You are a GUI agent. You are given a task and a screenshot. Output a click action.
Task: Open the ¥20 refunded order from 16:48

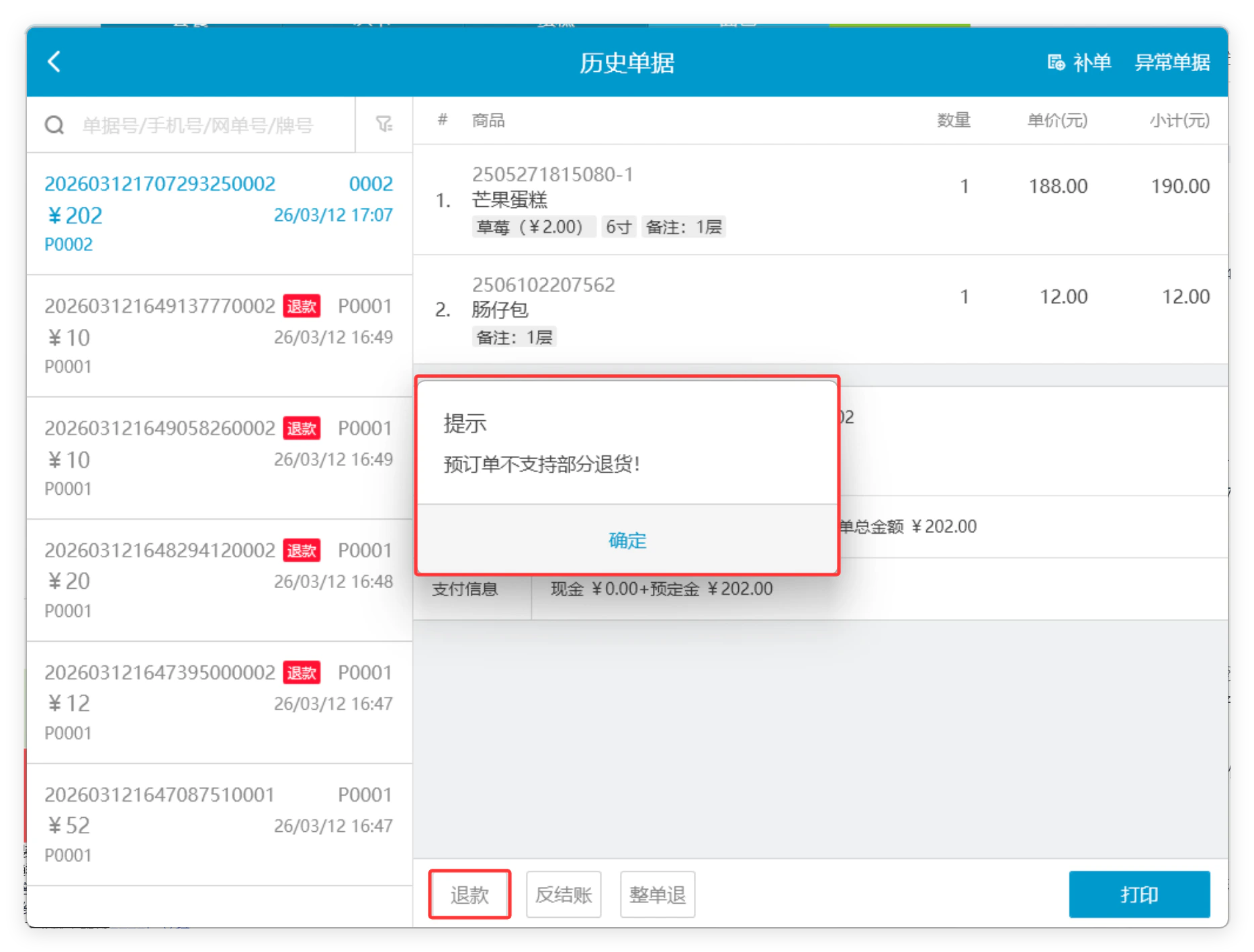[219, 580]
